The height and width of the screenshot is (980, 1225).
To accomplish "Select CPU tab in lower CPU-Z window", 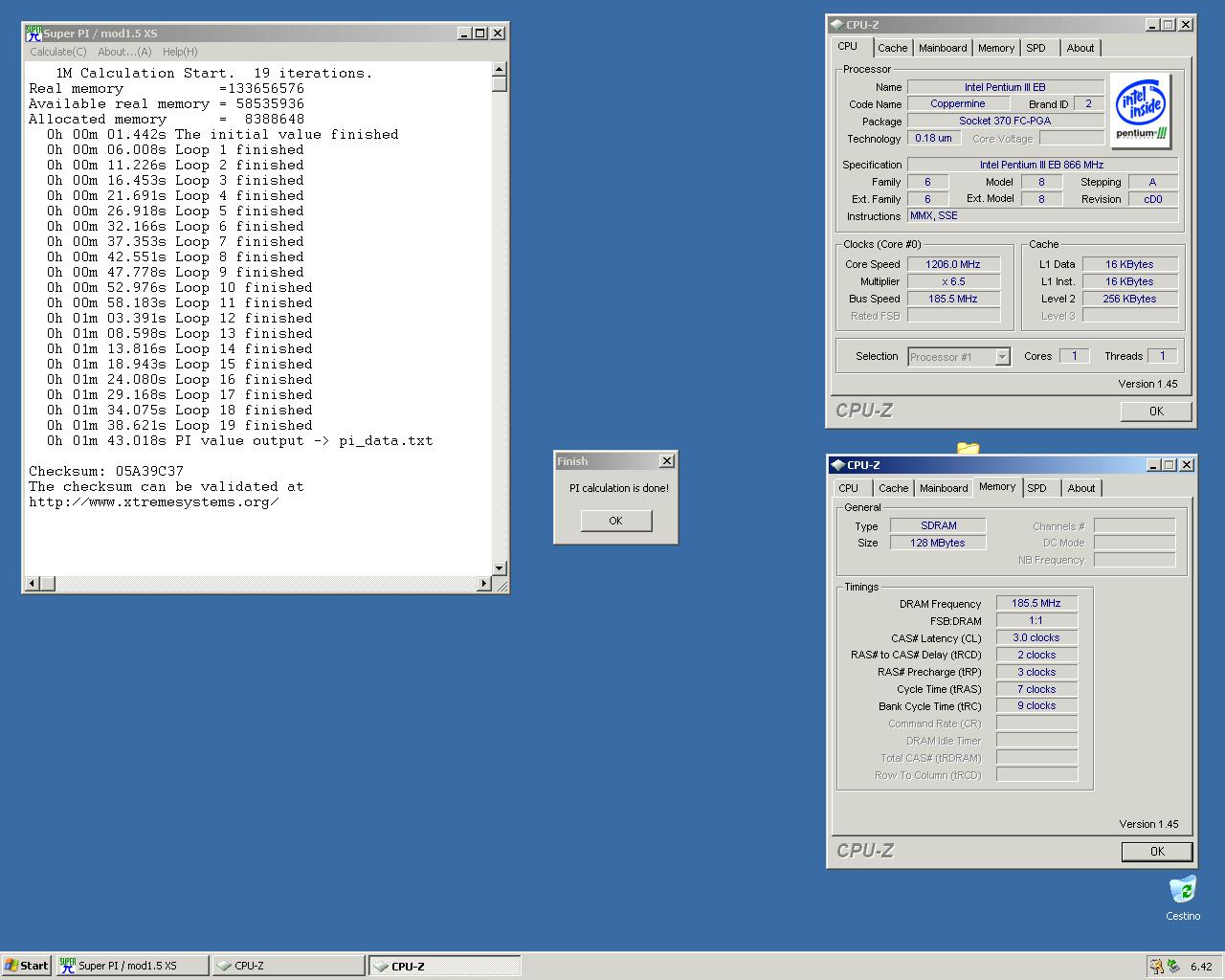I will (x=849, y=488).
